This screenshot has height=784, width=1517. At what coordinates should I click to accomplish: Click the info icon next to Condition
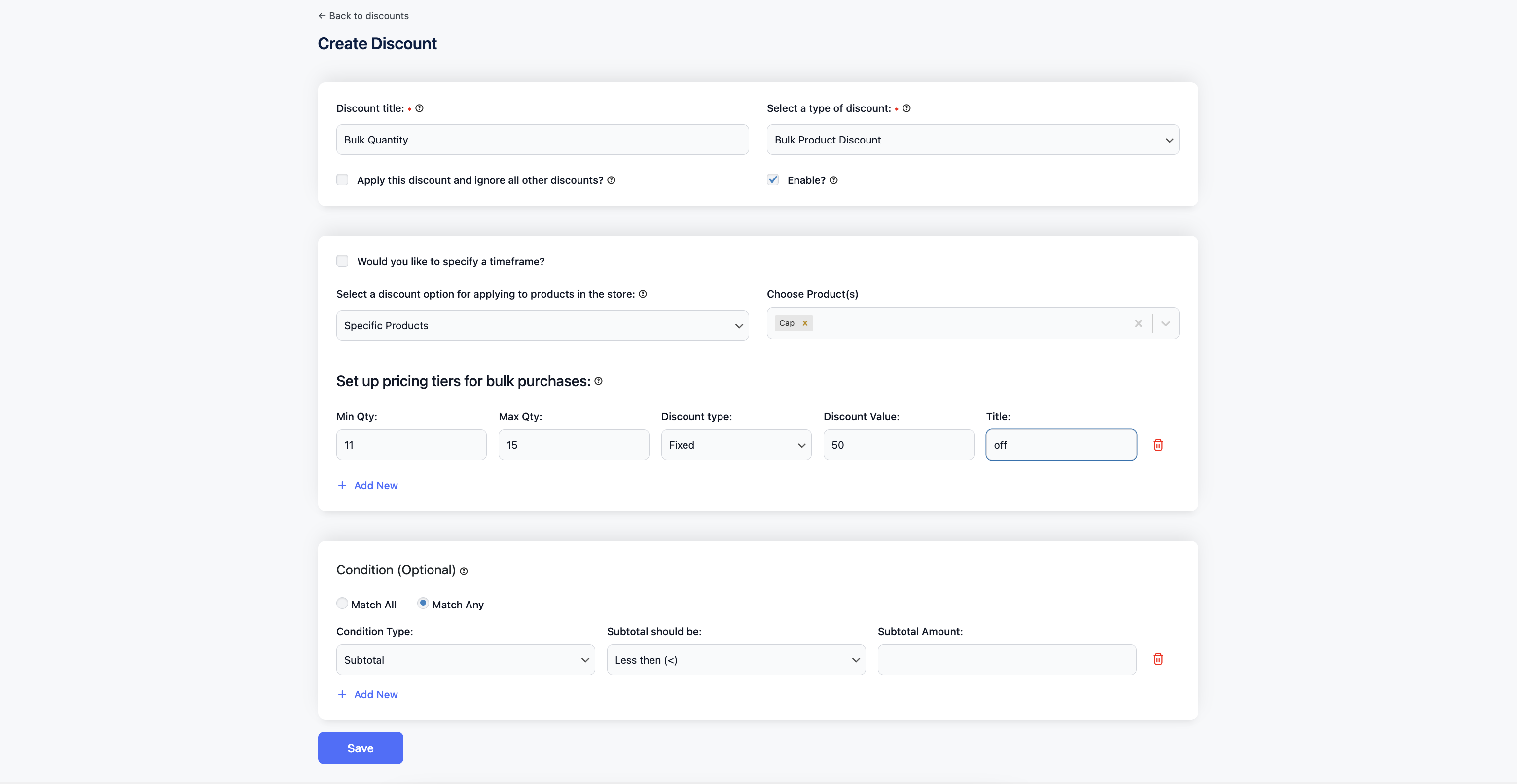coord(464,570)
